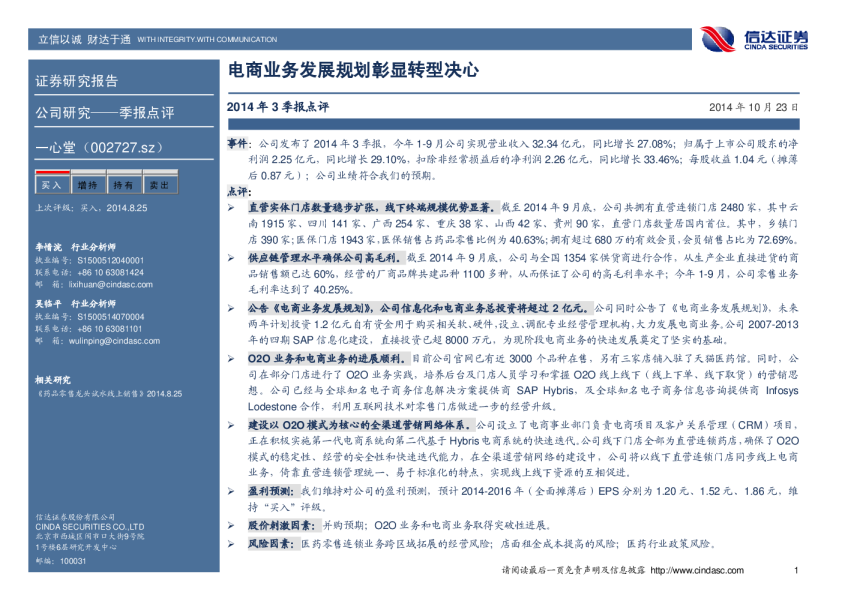Click the first arrow bullet beside 直营实体门店
Screen dimensions: 842x595
point(231,204)
